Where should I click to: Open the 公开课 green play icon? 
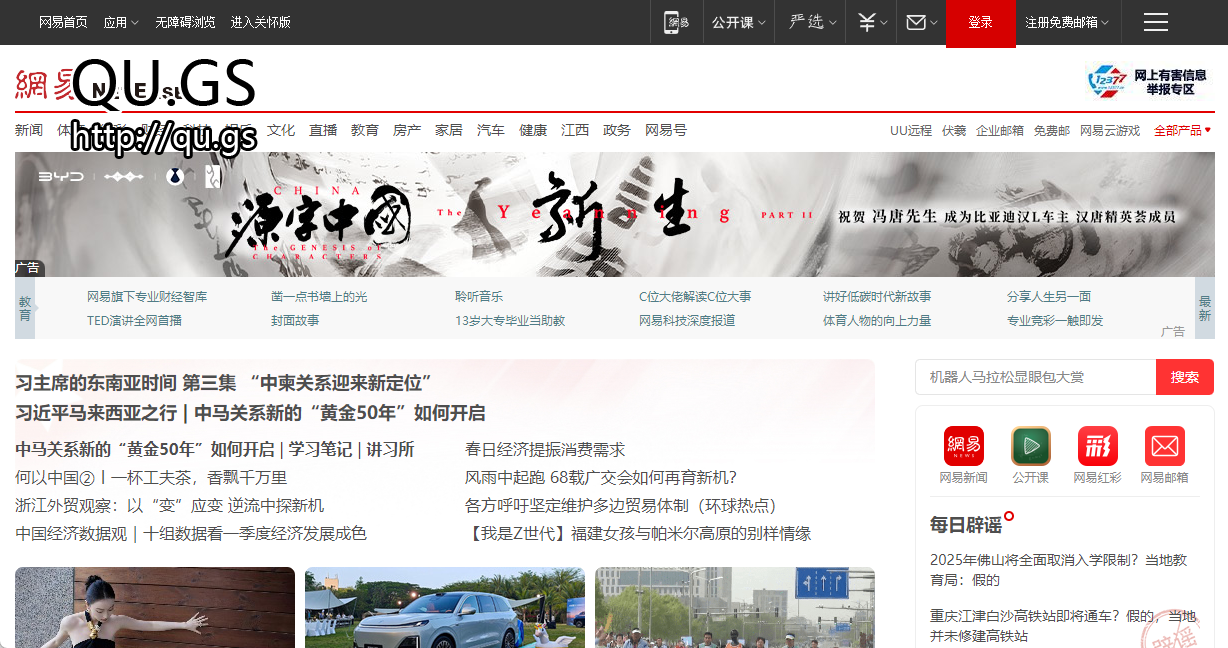[1030, 446]
